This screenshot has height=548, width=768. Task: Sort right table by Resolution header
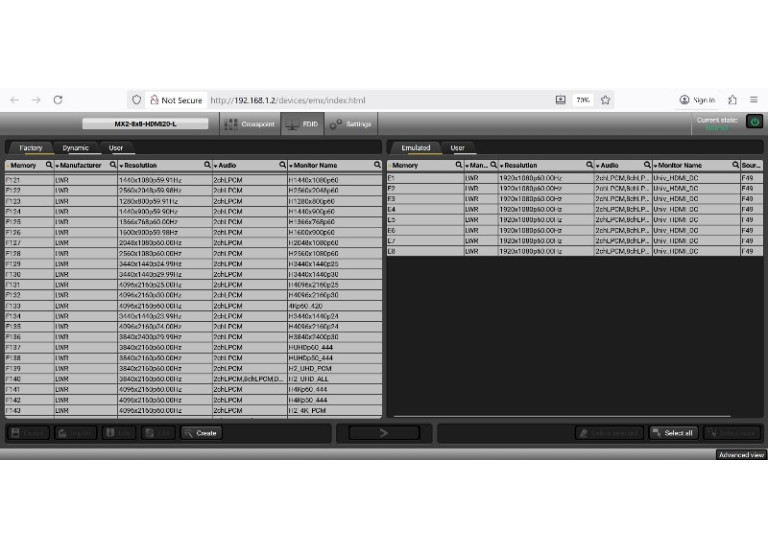(x=521, y=166)
